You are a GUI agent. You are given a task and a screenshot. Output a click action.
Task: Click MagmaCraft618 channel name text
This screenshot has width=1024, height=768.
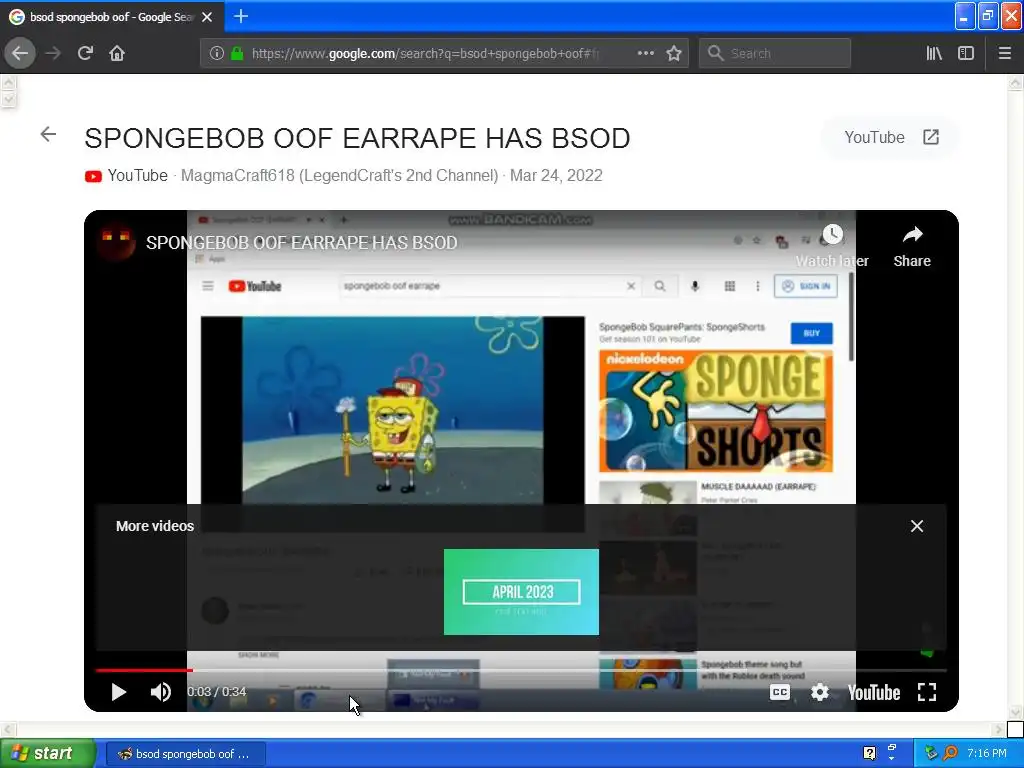pos(339,176)
